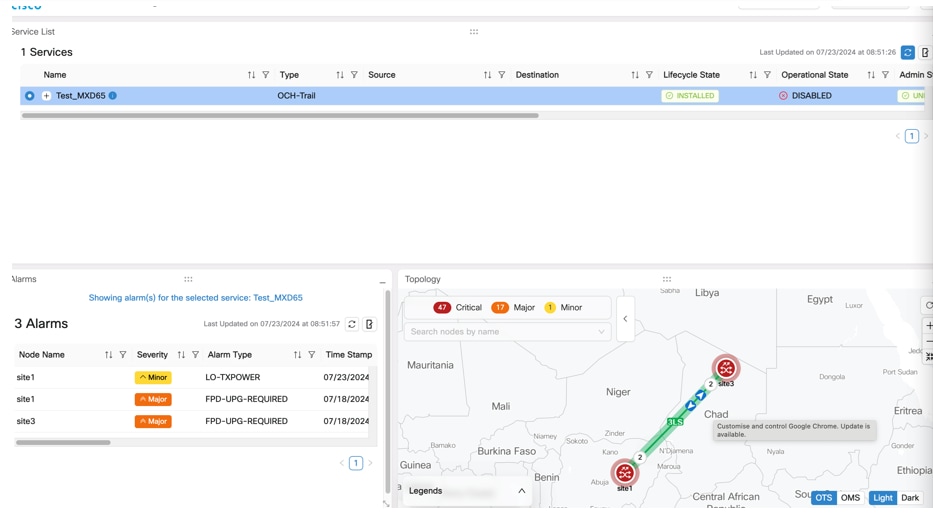
Task: Go to next alarms page
Action: 370,463
